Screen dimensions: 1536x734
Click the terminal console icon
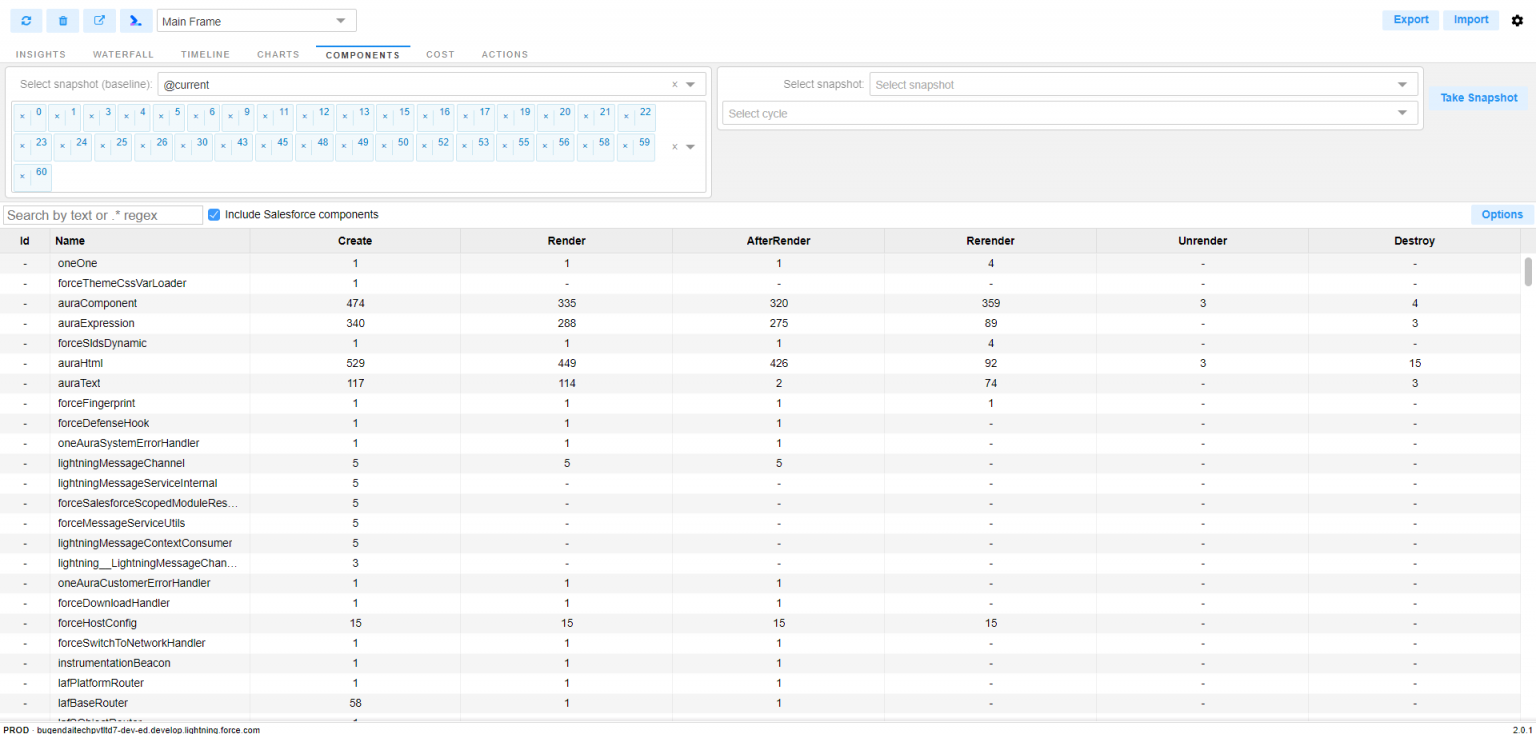[x=136, y=20]
